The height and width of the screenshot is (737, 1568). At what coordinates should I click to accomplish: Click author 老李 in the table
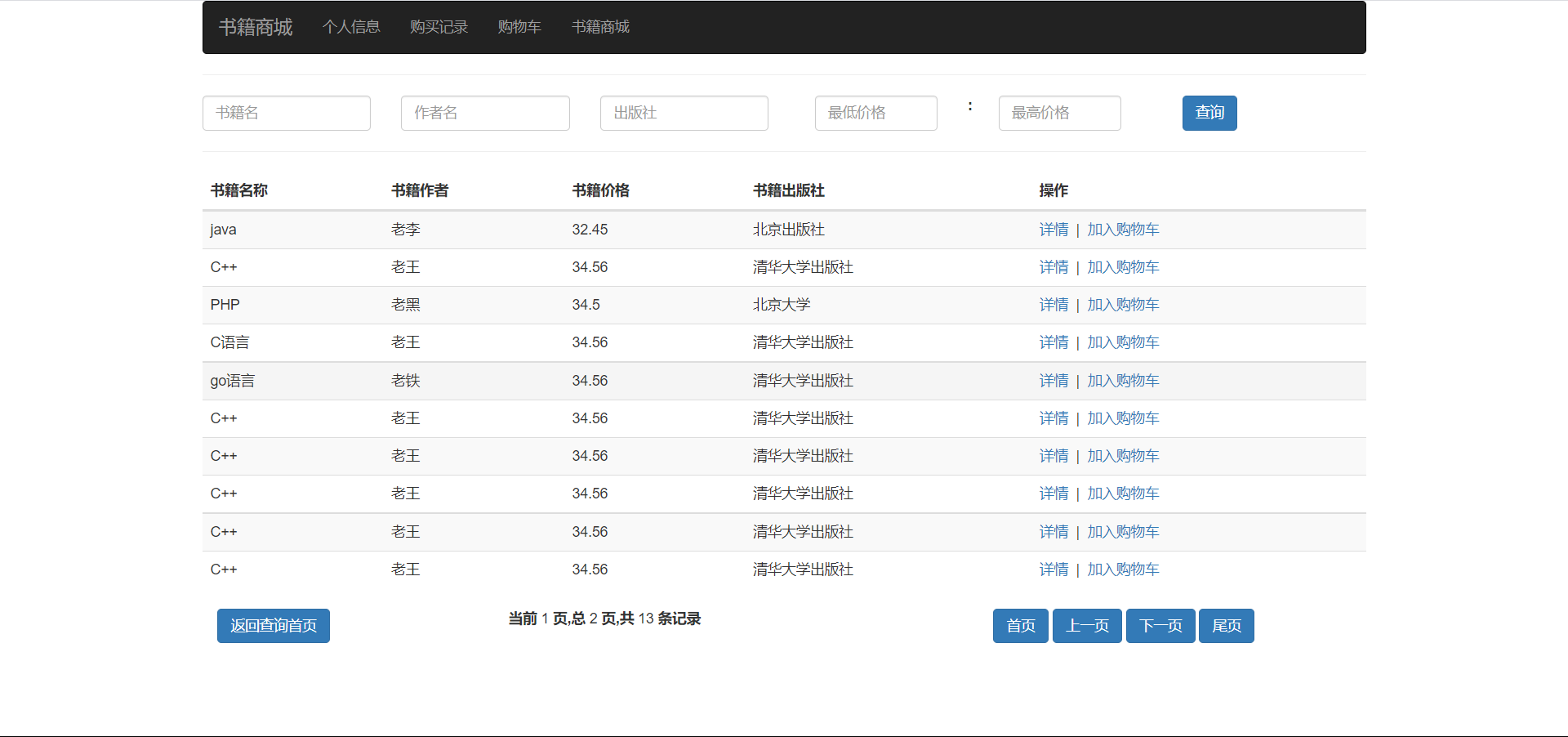coord(406,230)
